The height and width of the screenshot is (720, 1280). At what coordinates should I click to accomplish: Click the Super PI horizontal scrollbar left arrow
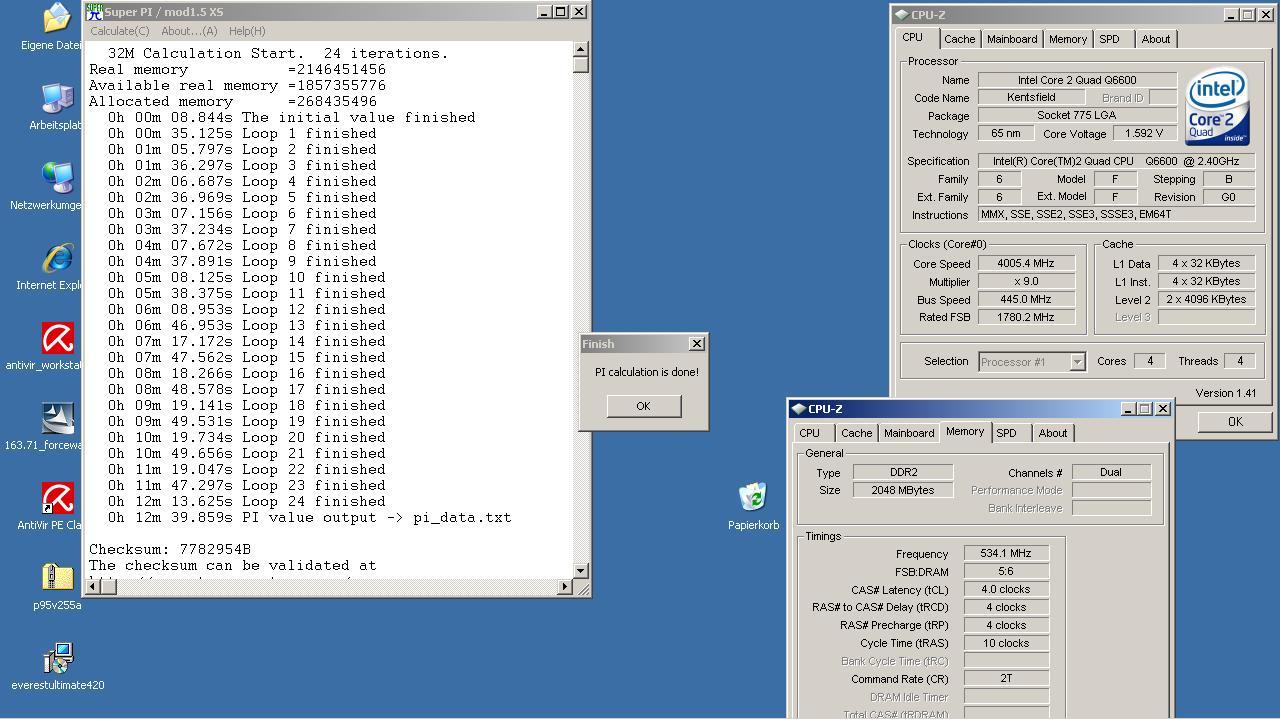pos(94,586)
